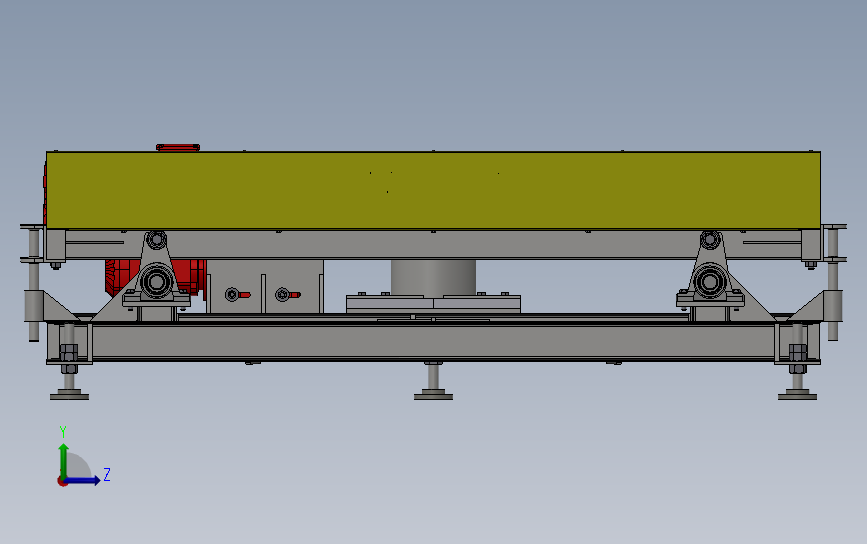Select the red cap on top of the cover
867x544 pixels.
(178, 148)
